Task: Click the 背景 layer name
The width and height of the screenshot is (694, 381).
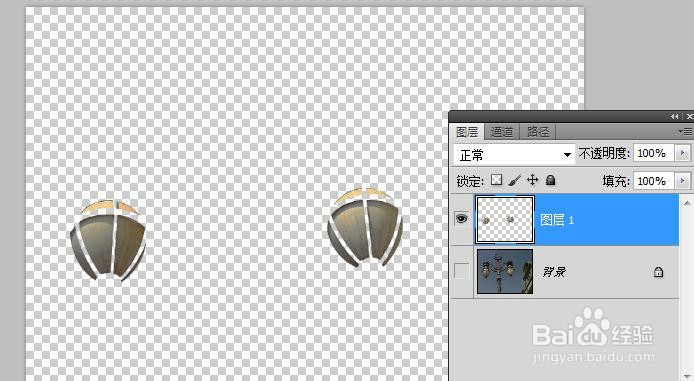Action: pos(554,272)
